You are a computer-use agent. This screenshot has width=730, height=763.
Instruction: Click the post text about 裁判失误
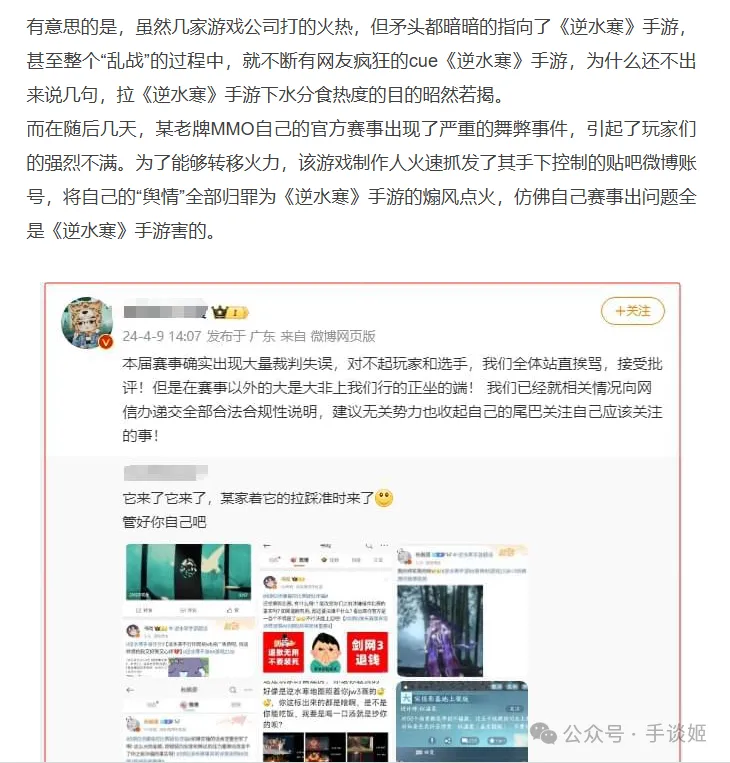[x=392, y=400]
